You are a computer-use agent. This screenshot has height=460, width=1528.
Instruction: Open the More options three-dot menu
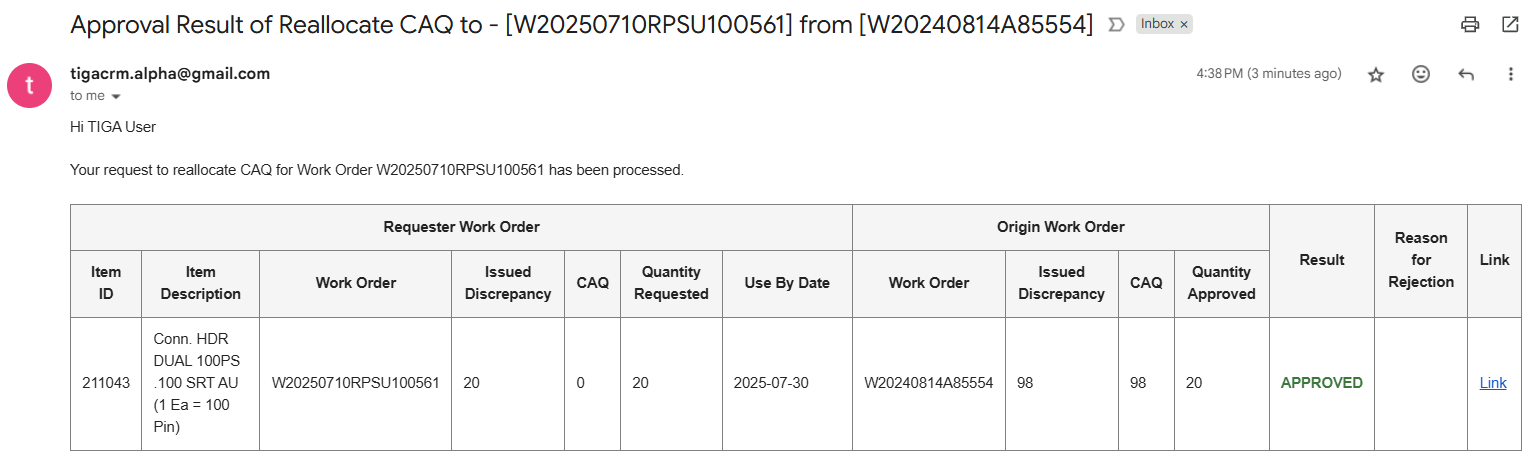click(1511, 74)
